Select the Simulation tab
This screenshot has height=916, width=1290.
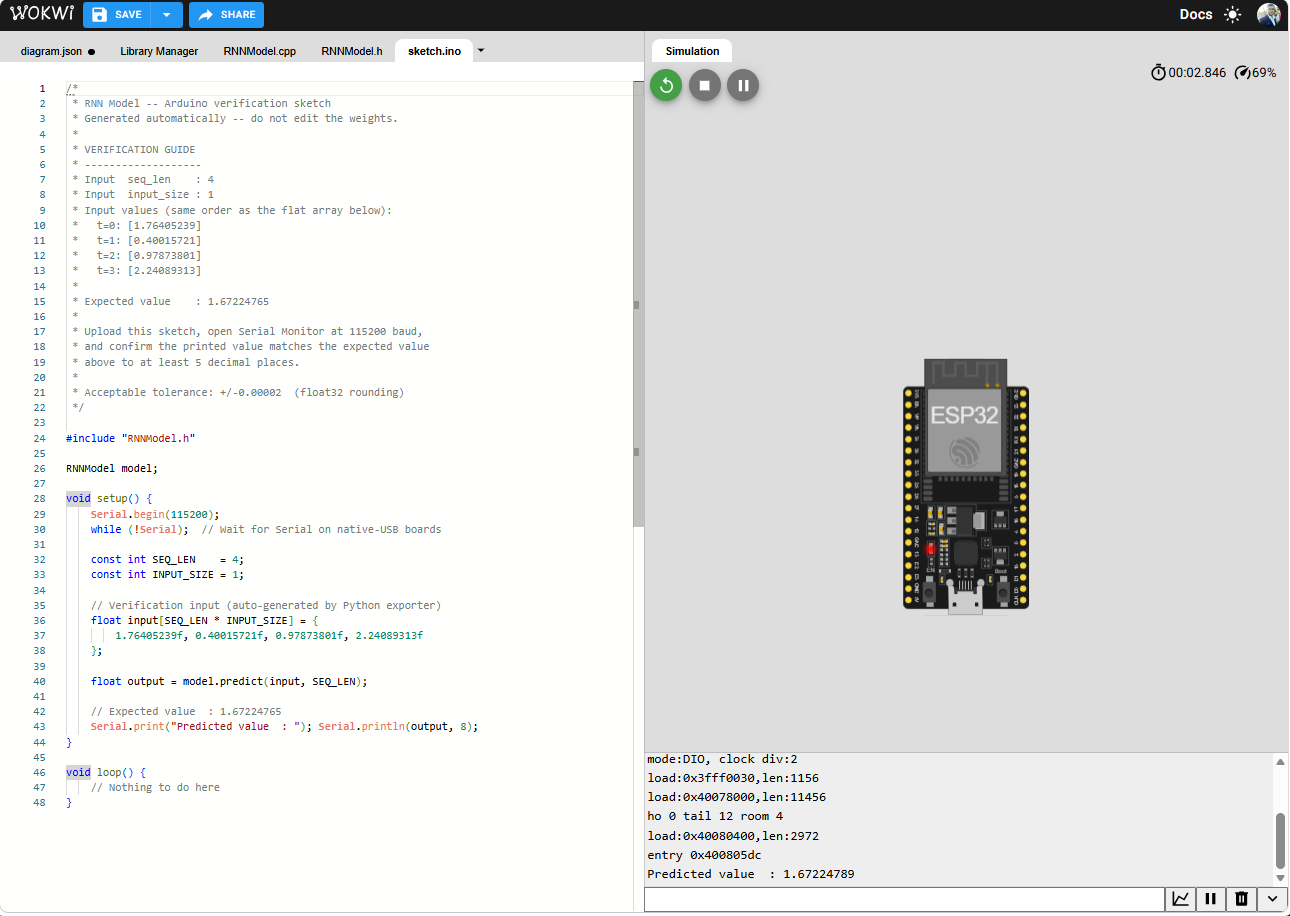pos(692,51)
